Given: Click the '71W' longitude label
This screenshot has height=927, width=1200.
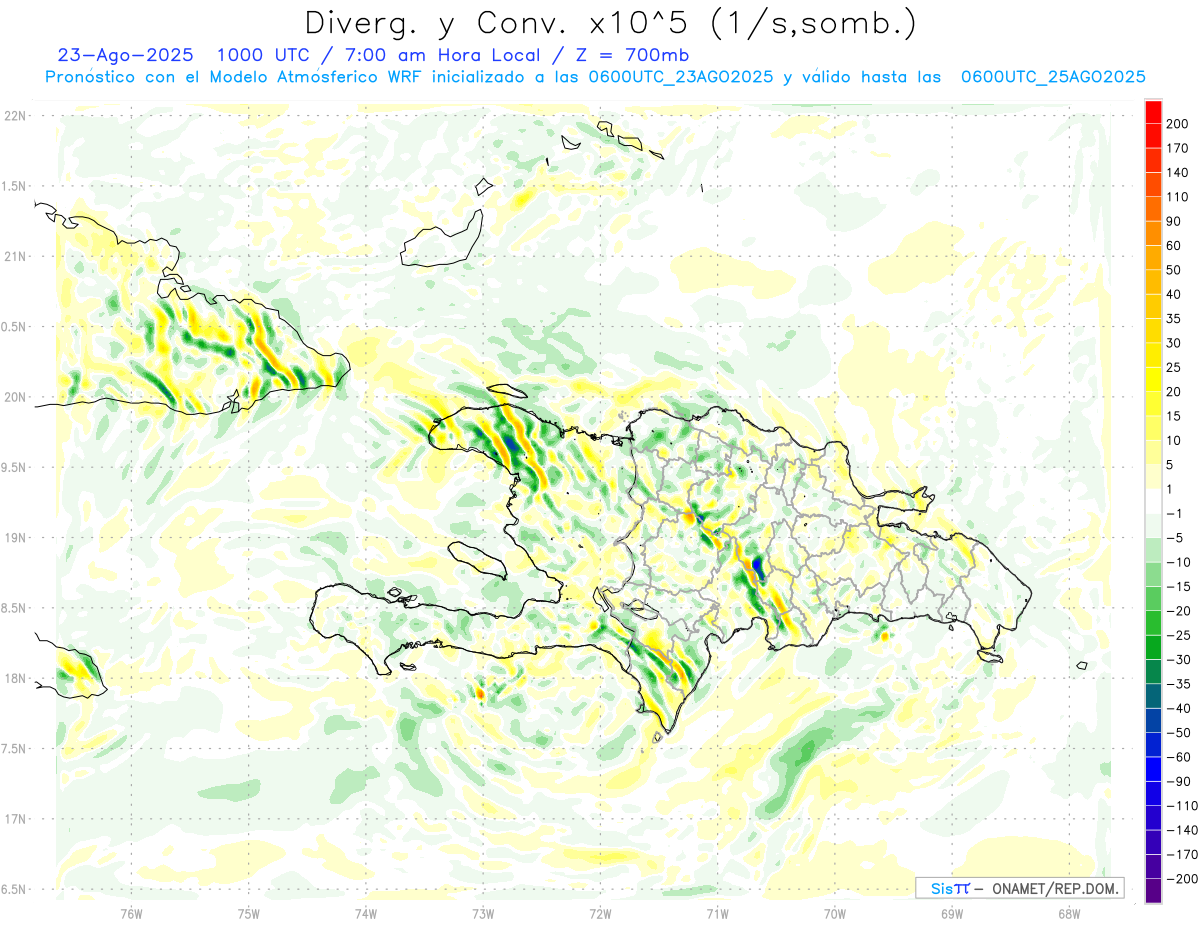Looking at the screenshot, I should (x=717, y=914).
